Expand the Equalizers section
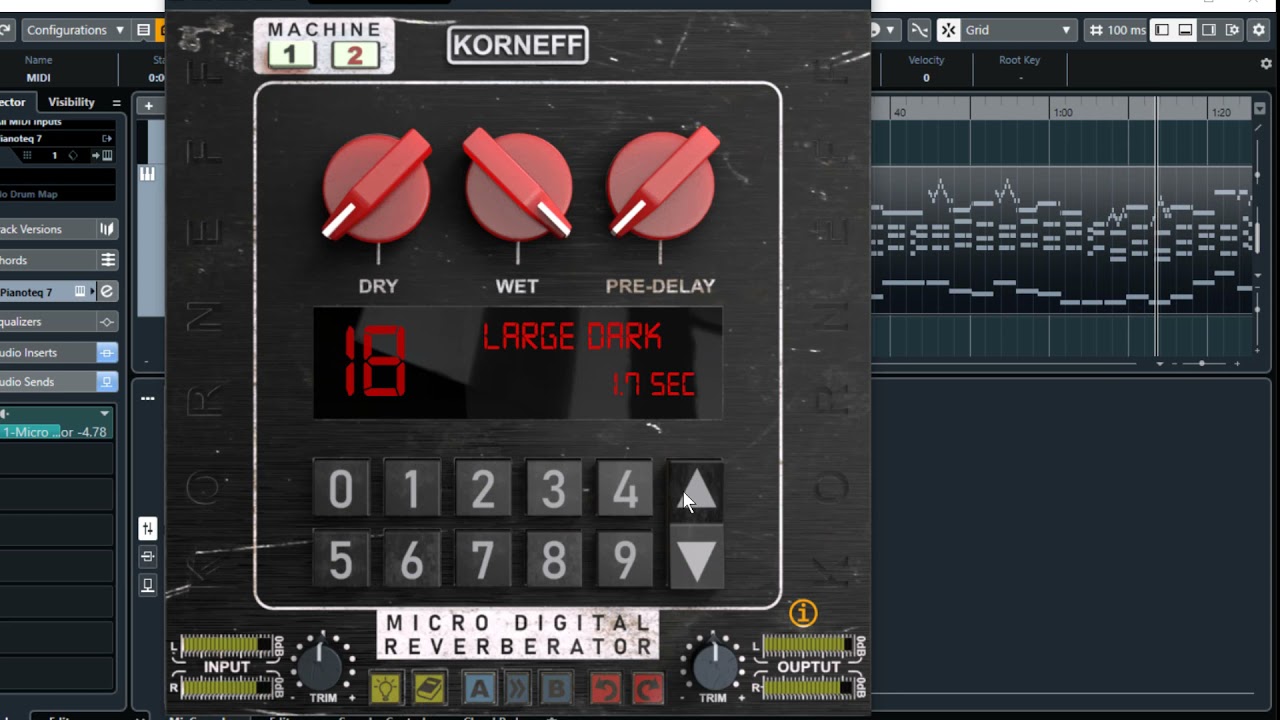Screen dimensions: 1280x720 click(59, 322)
